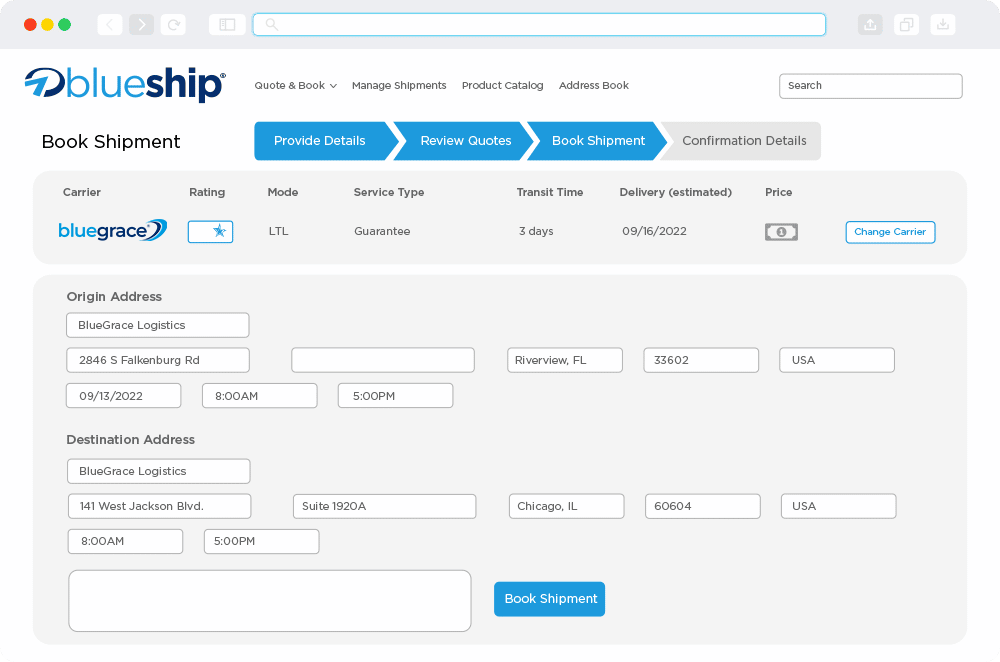The height and width of the screenshot is (662, 1000).
Task: Click the origin pickup date 09/13/2022 field
Action: 123,396
